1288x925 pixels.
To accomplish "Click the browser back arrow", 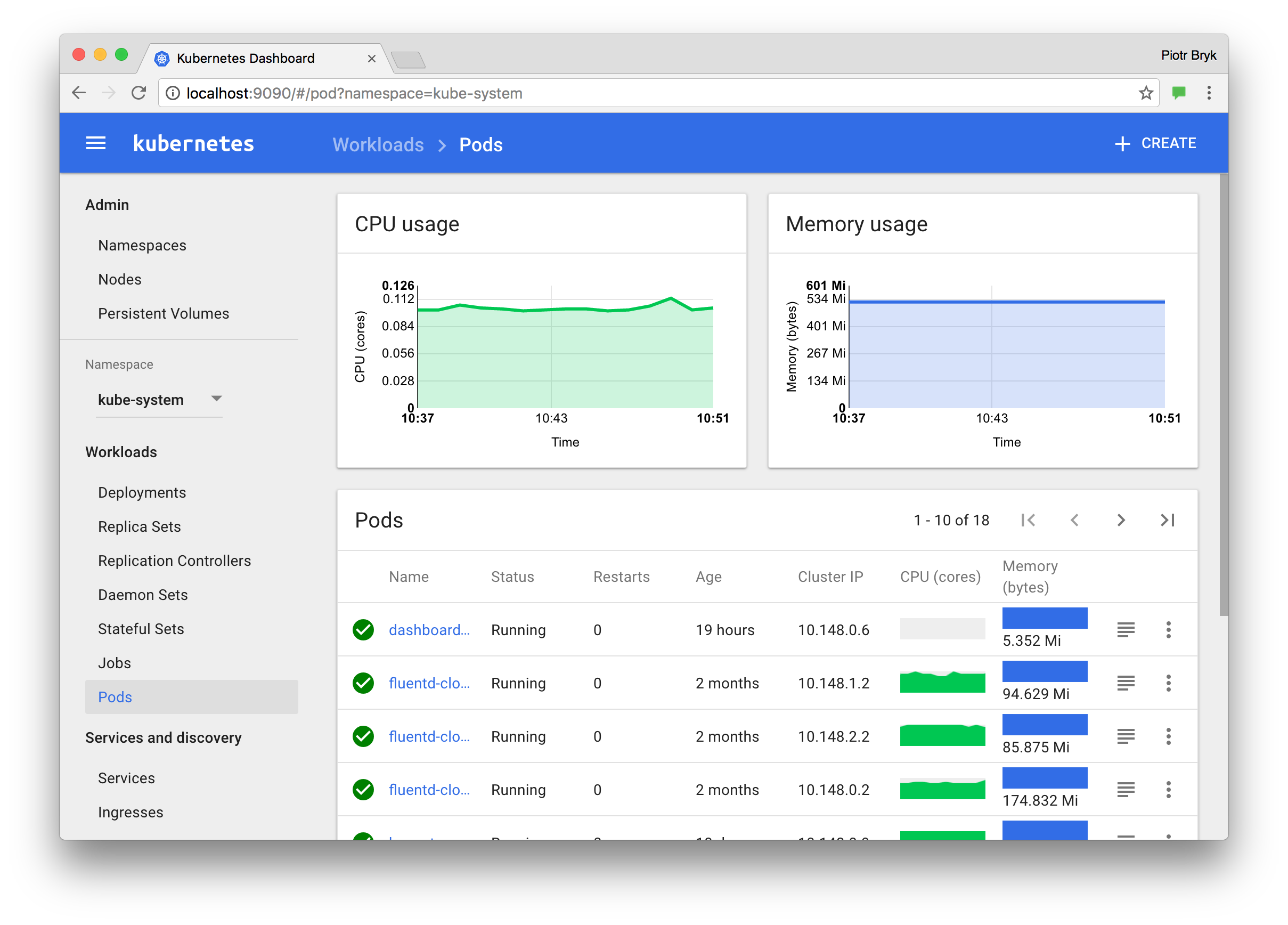I will point(79,93).
